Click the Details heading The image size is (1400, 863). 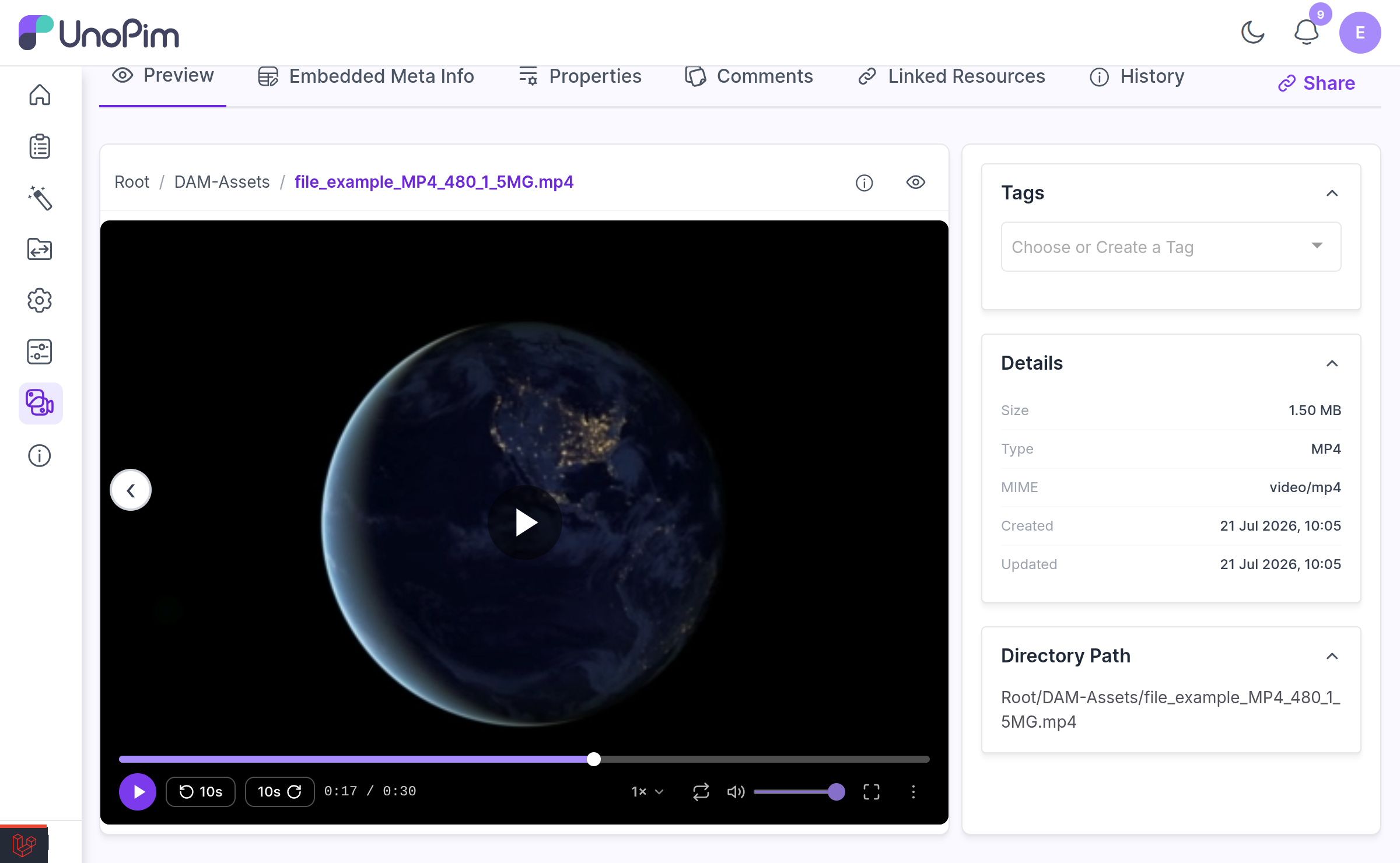pyautogui.click(x=1032, y=363)
